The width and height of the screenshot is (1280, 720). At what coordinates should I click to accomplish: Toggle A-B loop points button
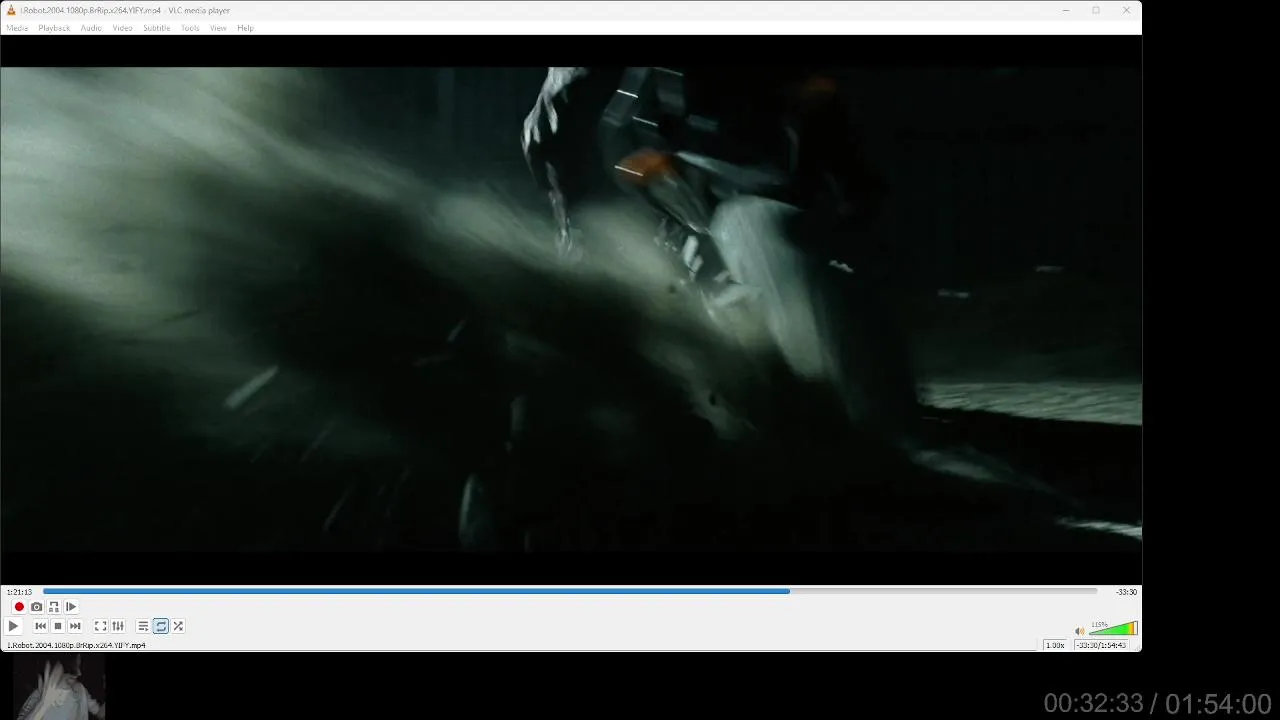pos(54,607)
